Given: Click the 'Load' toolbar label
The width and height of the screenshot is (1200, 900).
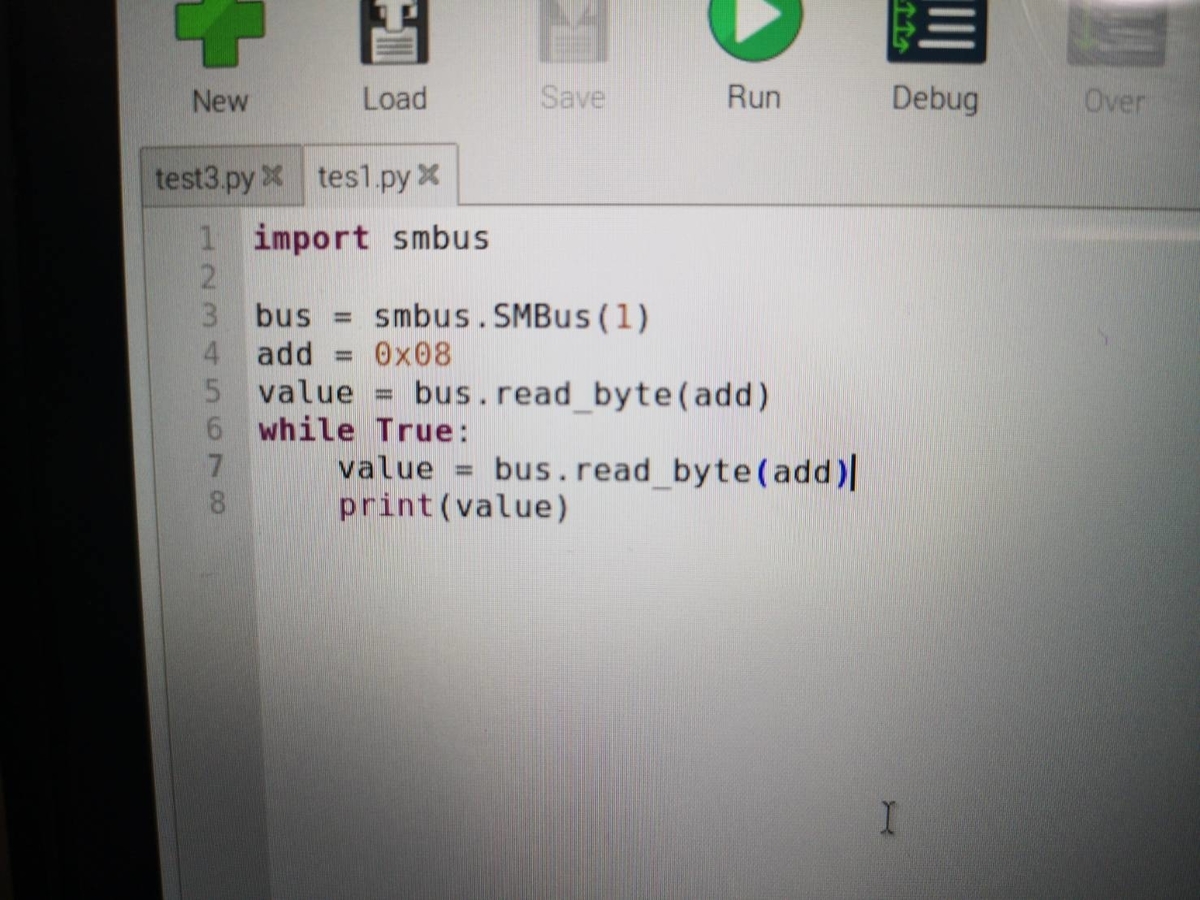Looking at the screenshot, I should [x=395, y=99].
